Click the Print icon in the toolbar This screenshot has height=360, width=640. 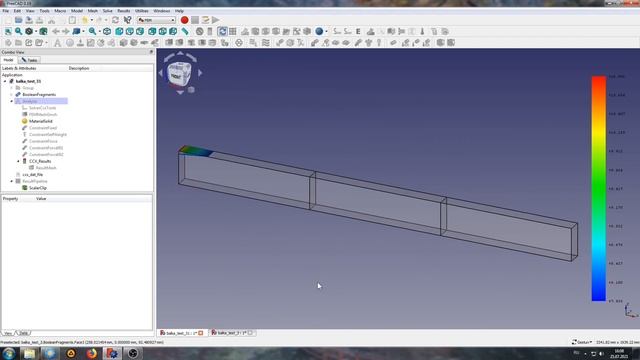pos(40,20)
